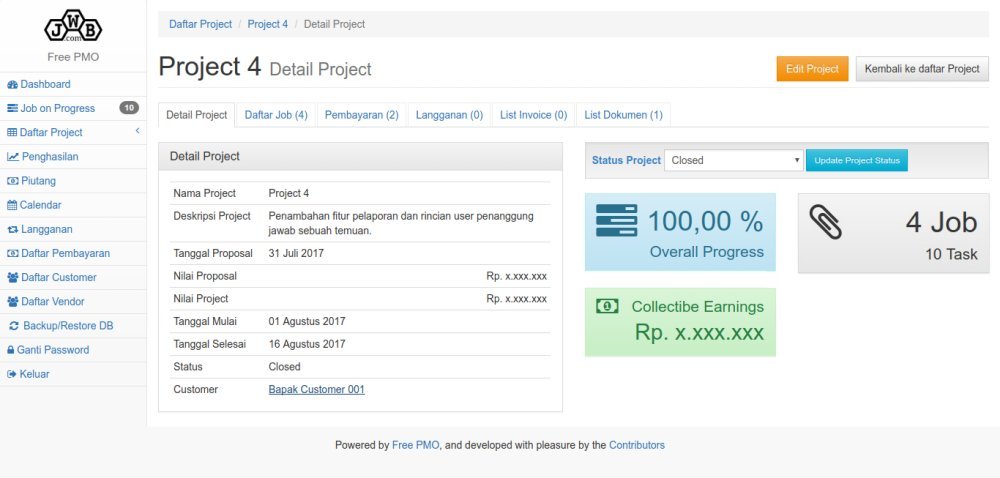Screen dimensions: 1000x478
Task: Select the List Dokumen (1) tab
Action: pos(623,115)
